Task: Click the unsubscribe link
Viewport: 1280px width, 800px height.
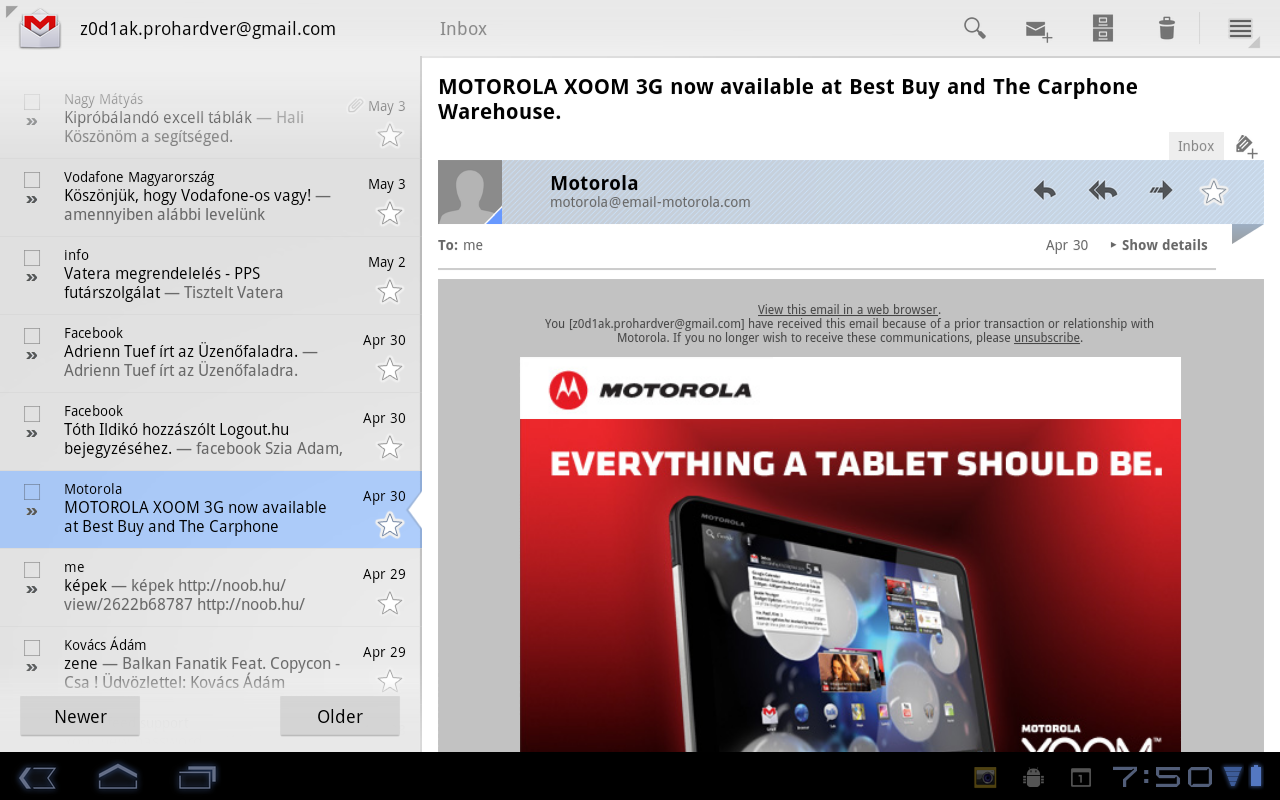Action: click(1046, 338)
